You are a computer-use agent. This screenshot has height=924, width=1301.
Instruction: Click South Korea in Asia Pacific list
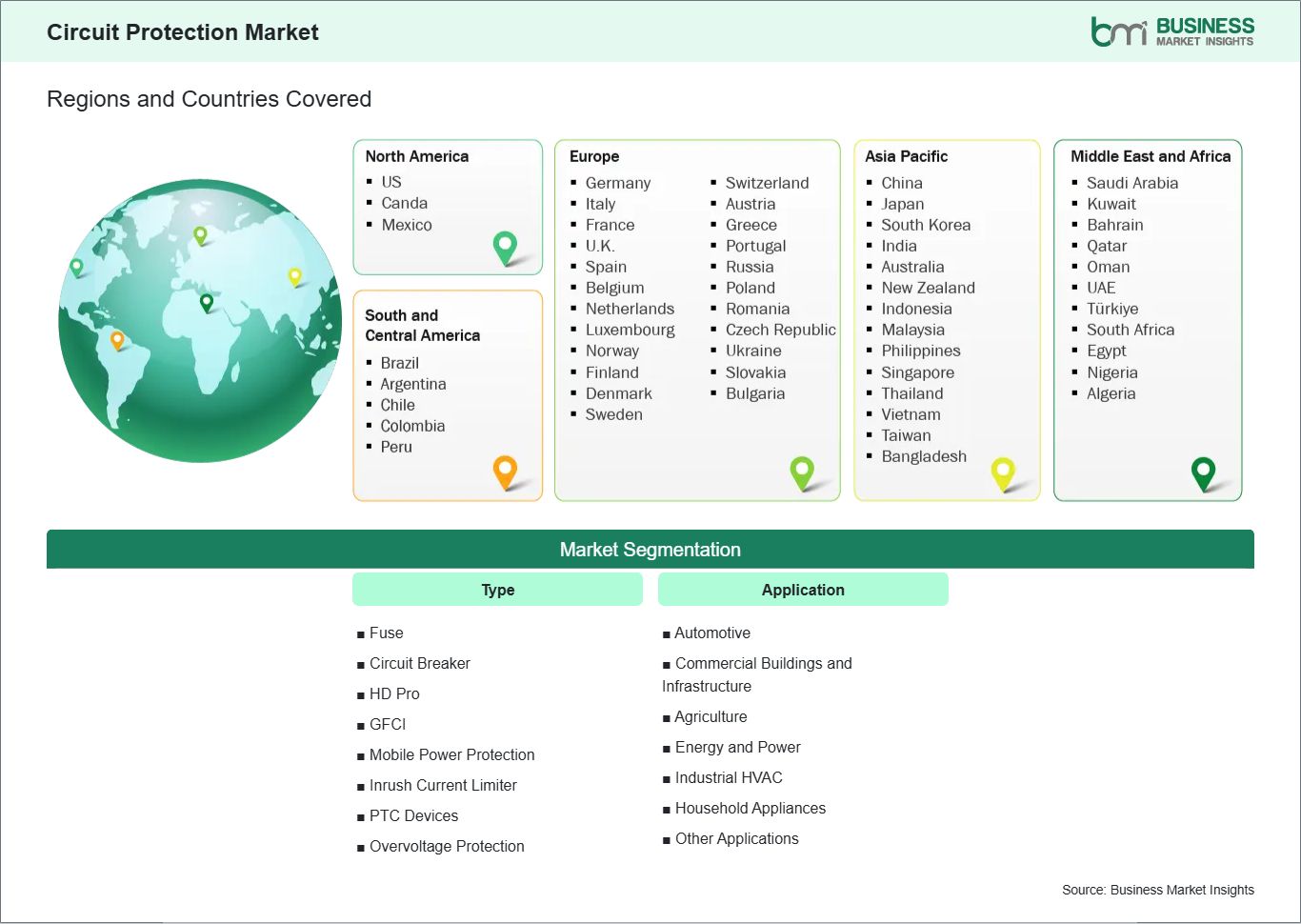(925, 225)
